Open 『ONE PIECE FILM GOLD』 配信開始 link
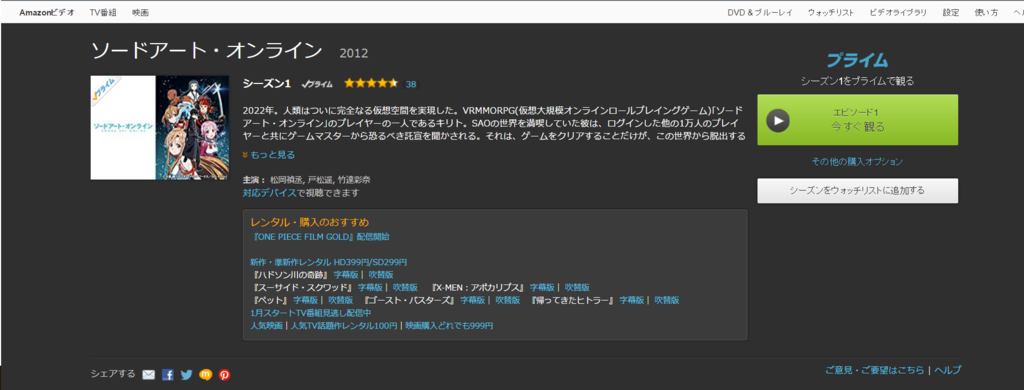 [320, 236]
